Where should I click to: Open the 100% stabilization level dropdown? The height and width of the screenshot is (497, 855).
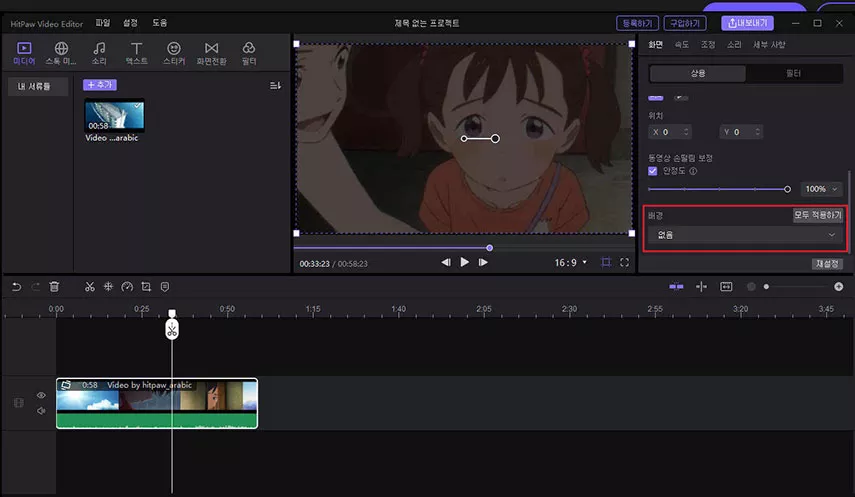(821, 189)
